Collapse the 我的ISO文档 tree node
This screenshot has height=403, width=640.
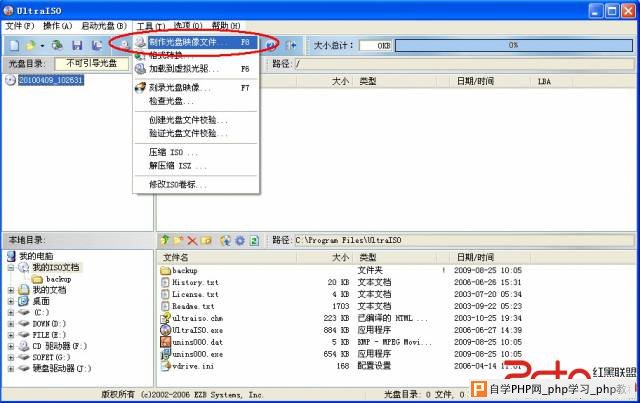[x=11, y=268]
